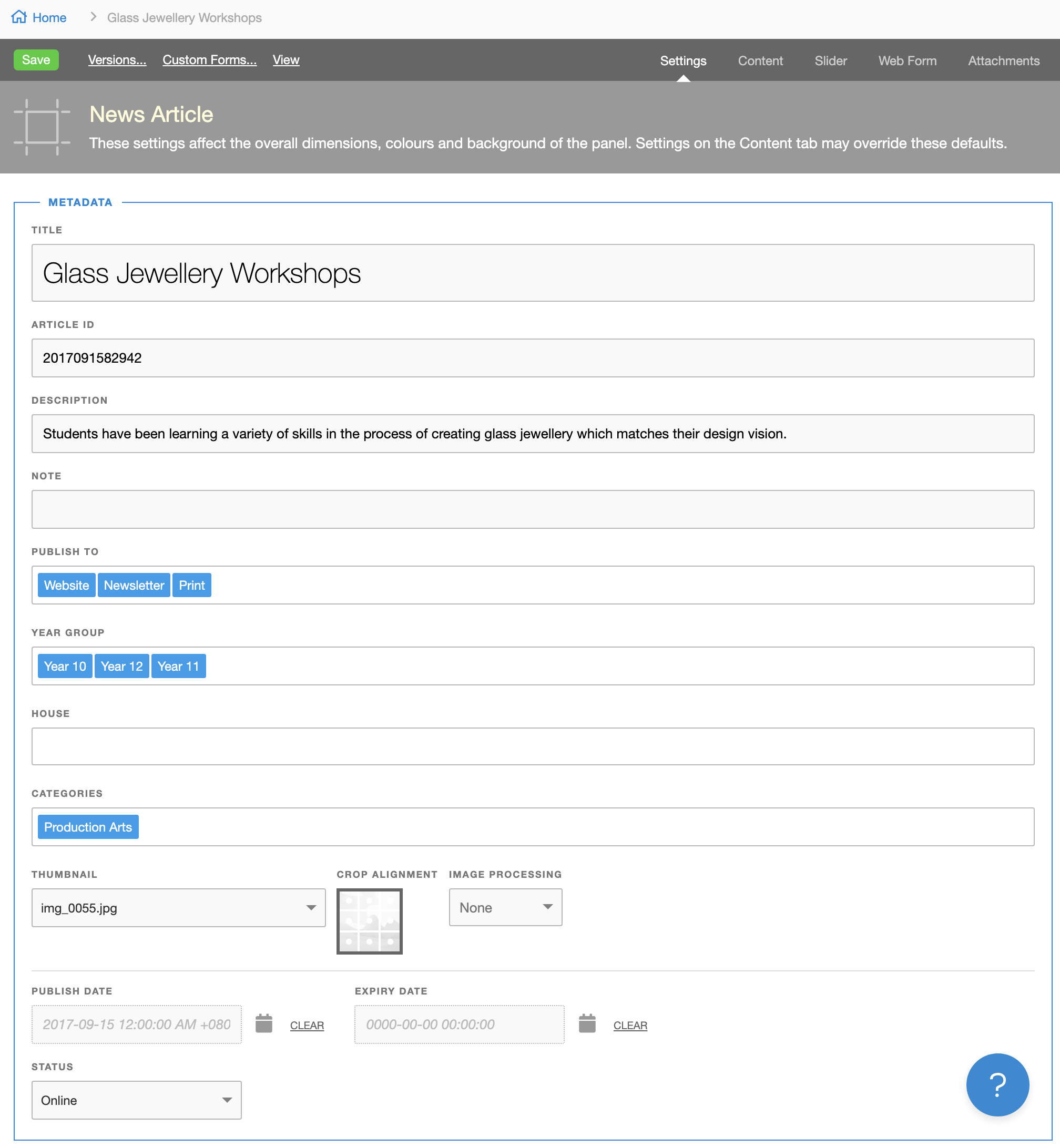Open the Thumbnail img_0055.jpg dropdown

[x=178, y=907]
